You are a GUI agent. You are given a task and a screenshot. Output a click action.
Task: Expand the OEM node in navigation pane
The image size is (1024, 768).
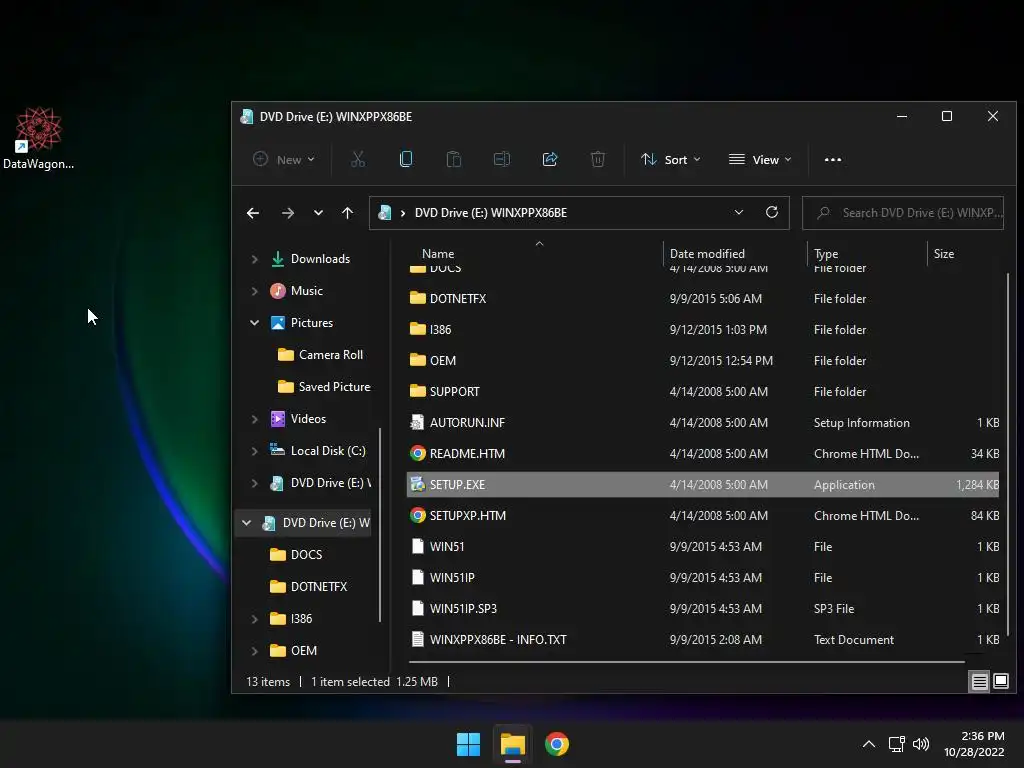click(x=255, y=650)
